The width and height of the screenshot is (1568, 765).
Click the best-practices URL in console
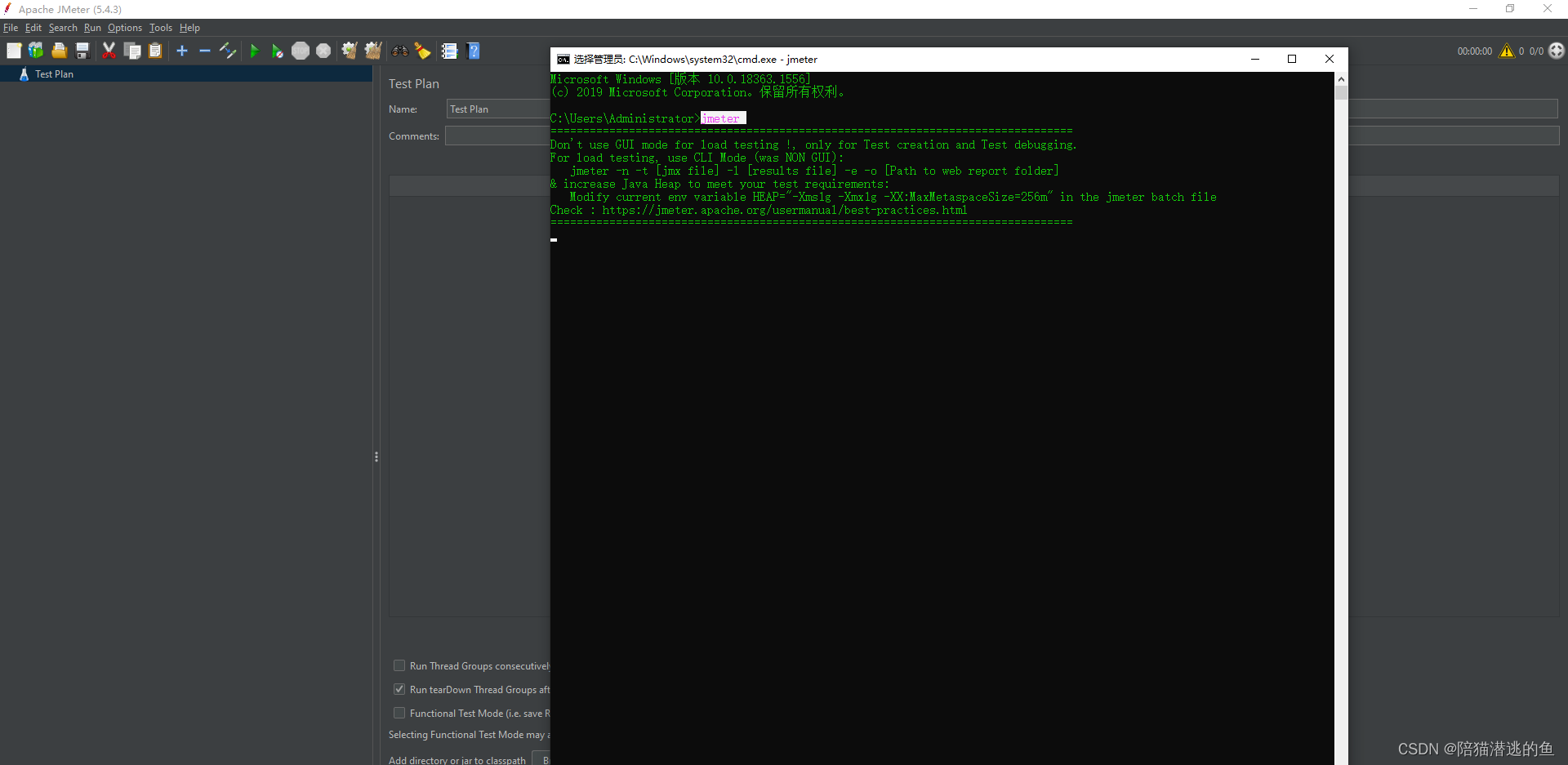784,210
